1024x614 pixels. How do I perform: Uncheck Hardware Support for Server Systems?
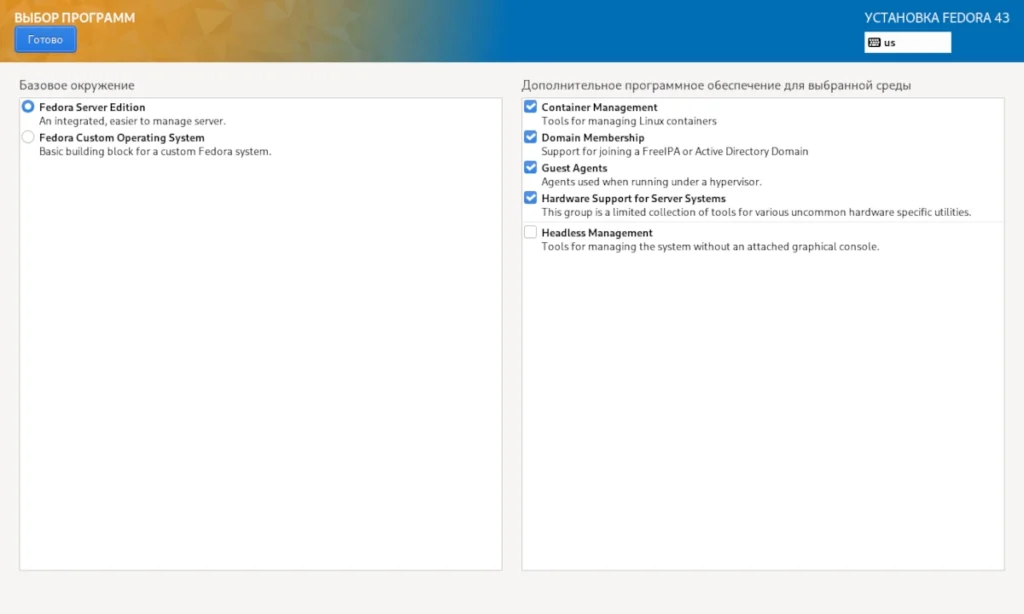point(530,198)
